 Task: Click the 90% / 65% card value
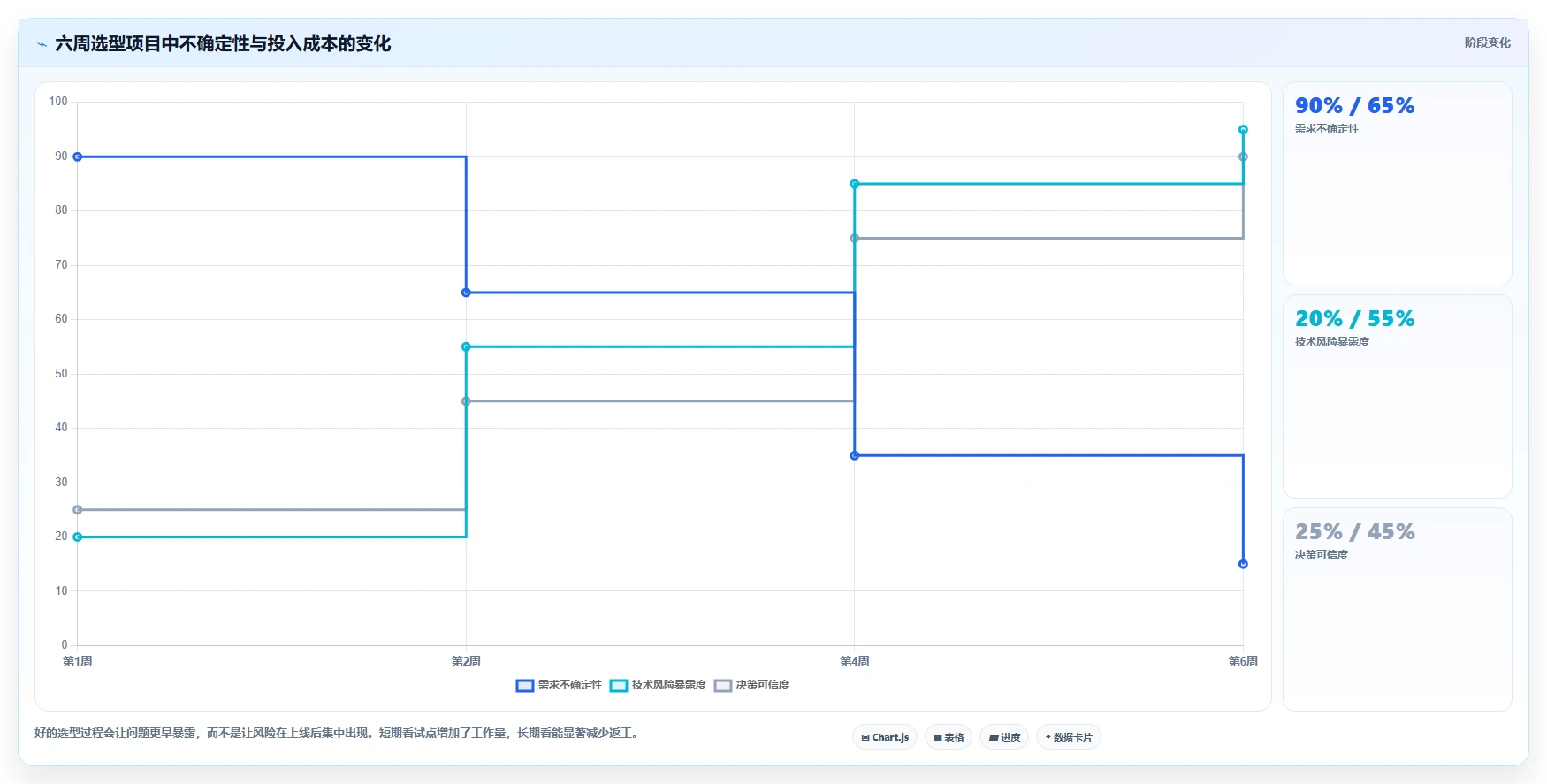[x=1354, y=106]
